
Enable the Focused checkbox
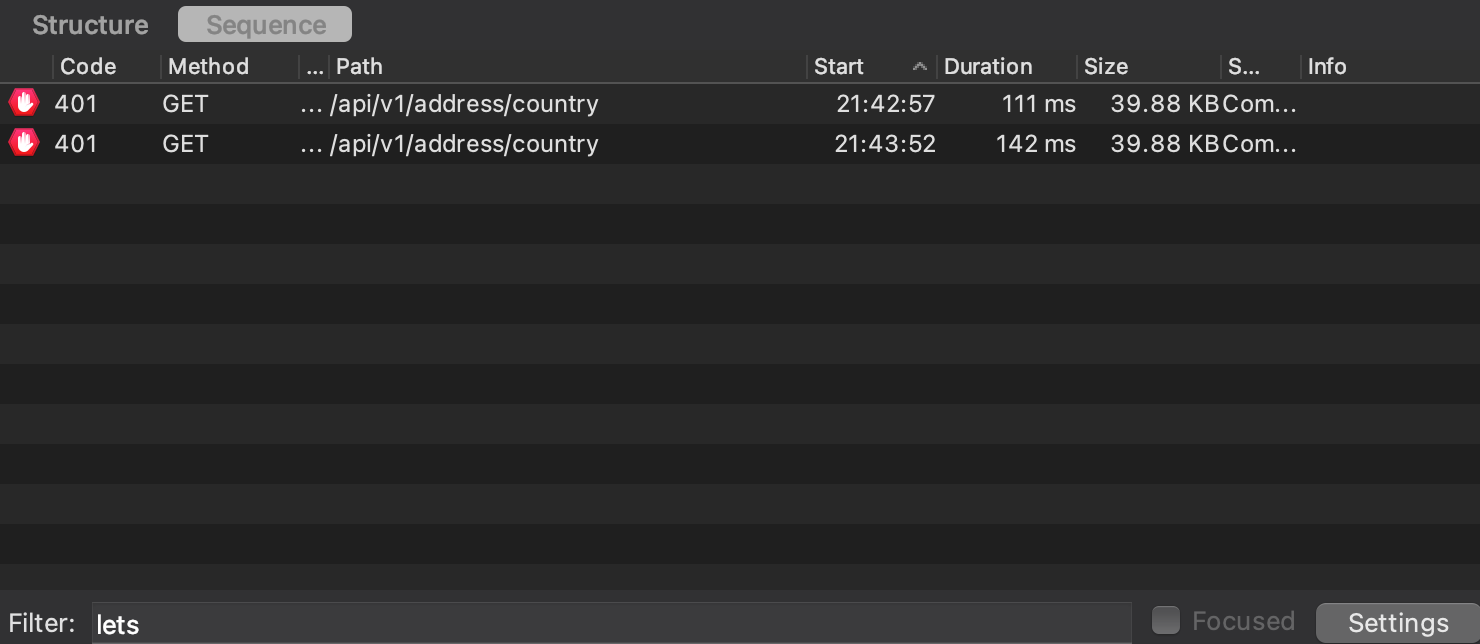coord(1165,621)
